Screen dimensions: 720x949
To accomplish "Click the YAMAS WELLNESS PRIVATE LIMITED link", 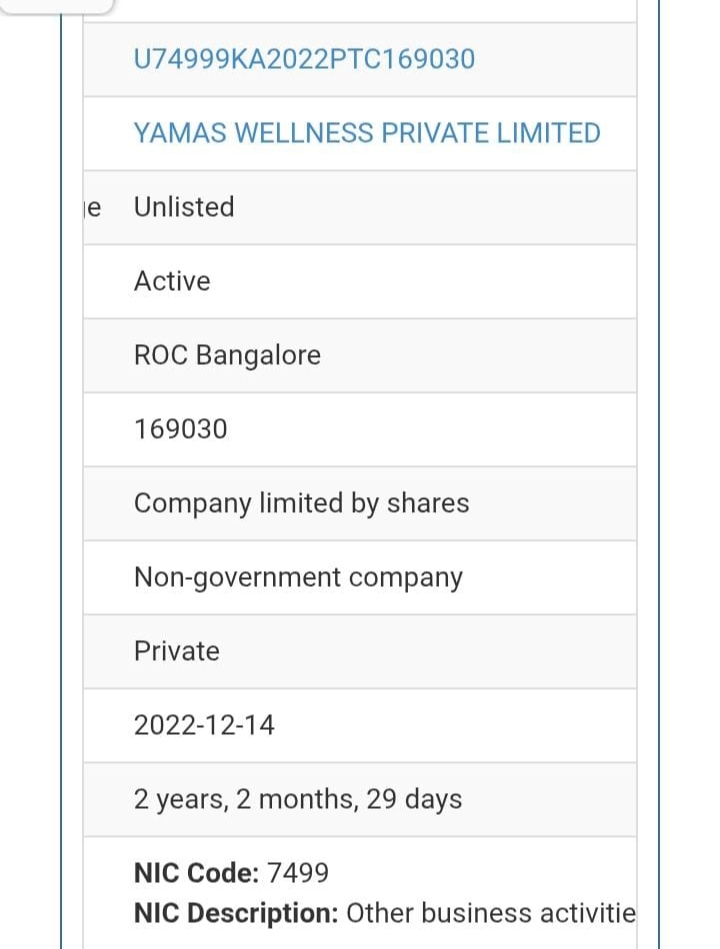I will coord(367,134).
